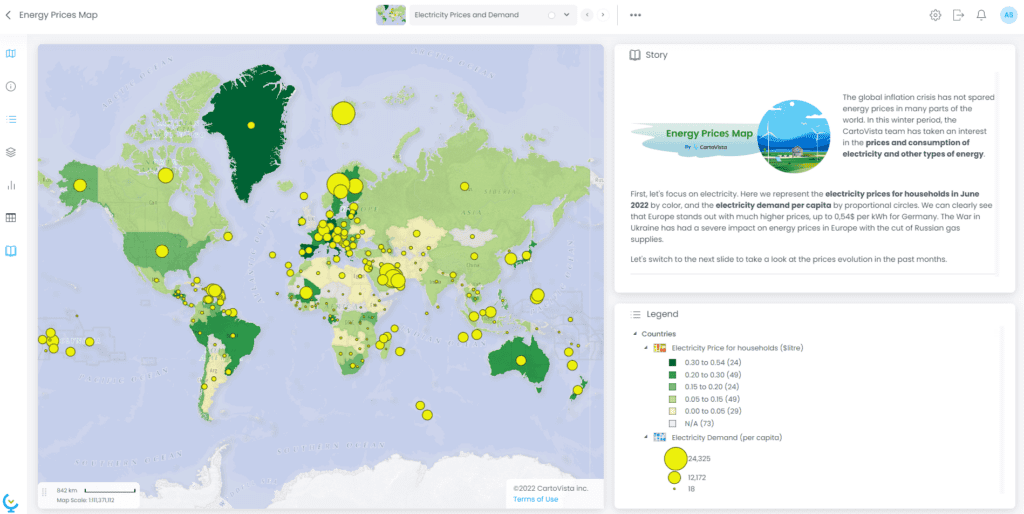
Task: Open notifications bell
Action: click(981, 15)
